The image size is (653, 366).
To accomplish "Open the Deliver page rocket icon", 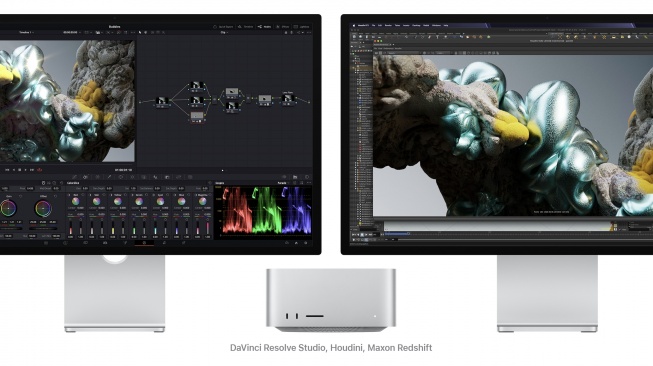I will coord(183,242).
